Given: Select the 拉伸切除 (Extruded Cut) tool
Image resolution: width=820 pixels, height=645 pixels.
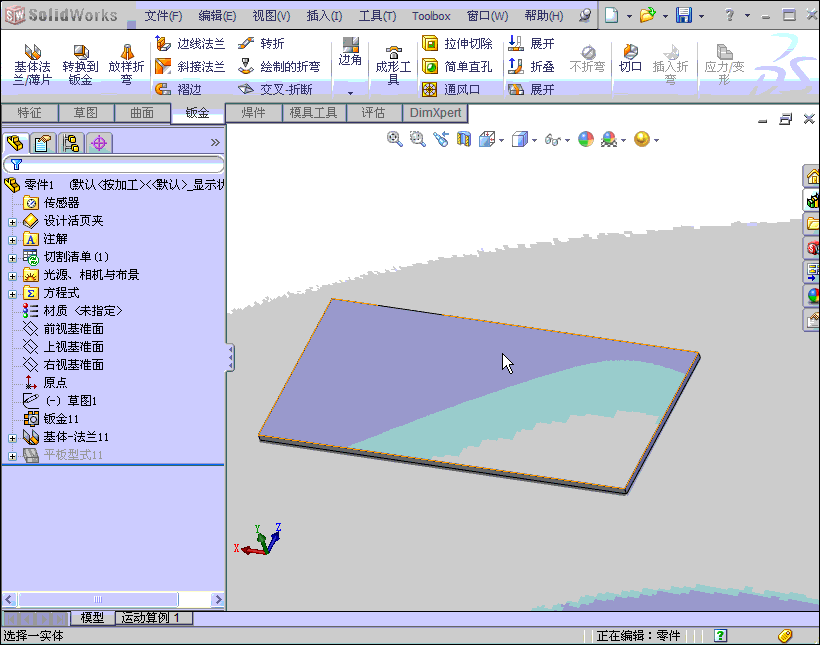Looking at the screenshot, I should 458,43.
